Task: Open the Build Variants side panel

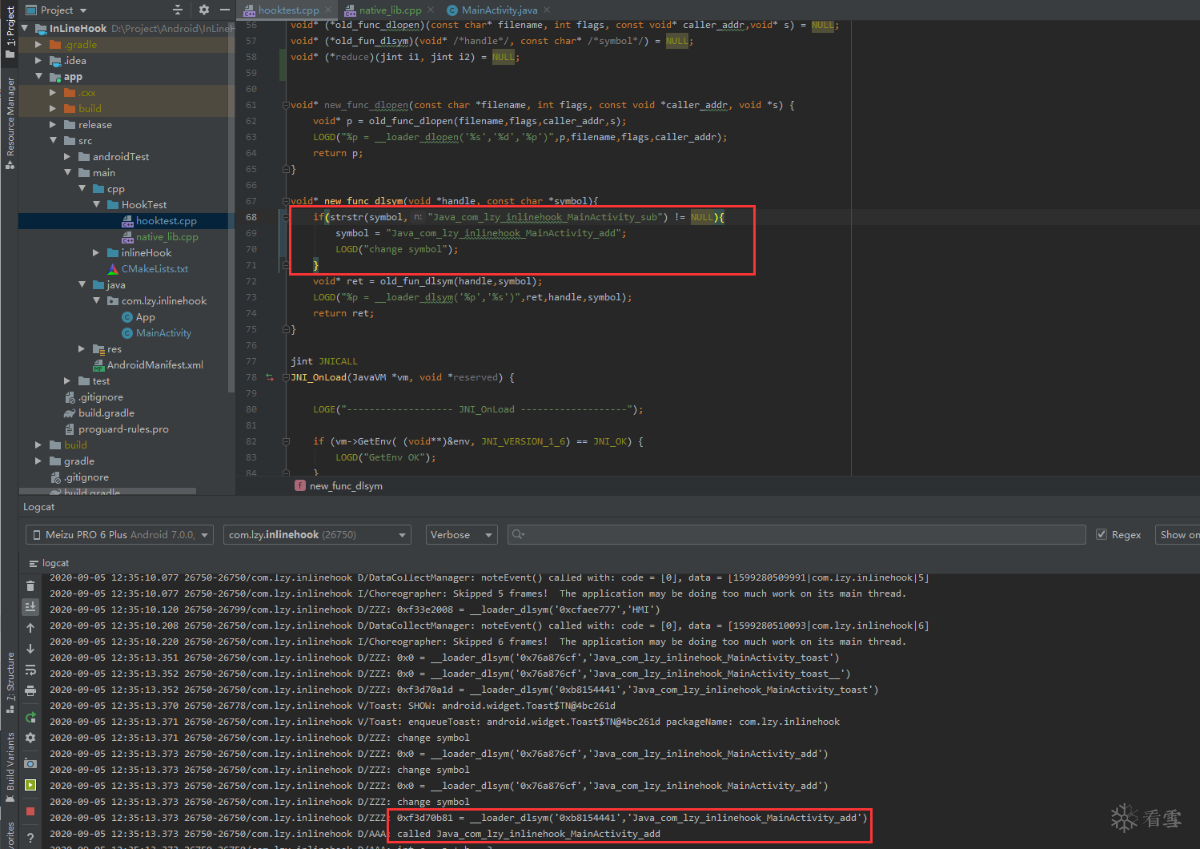Action: pyautogui.click(x=10, y=760)
